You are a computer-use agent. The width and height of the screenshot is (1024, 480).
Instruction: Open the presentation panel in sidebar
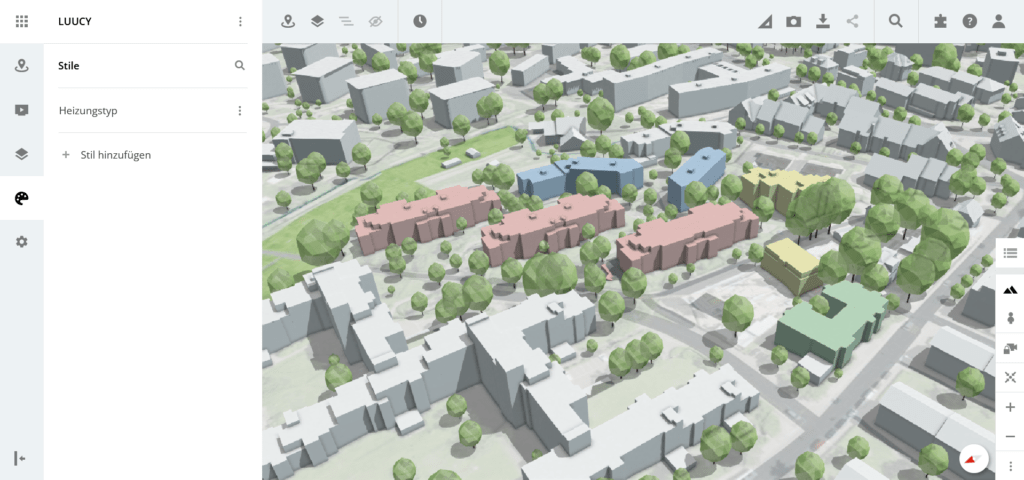pos(22,110)
